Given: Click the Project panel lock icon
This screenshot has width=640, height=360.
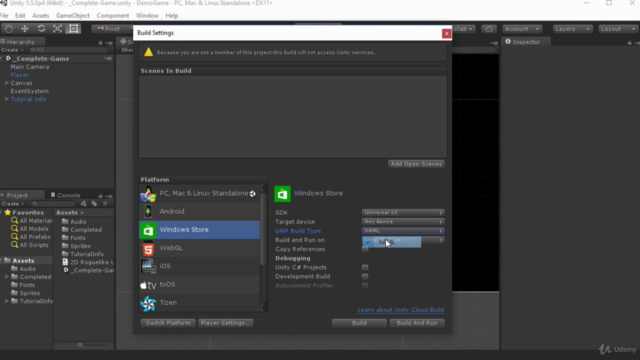Looking at the screenshot, I should click(x=100, y=196).
